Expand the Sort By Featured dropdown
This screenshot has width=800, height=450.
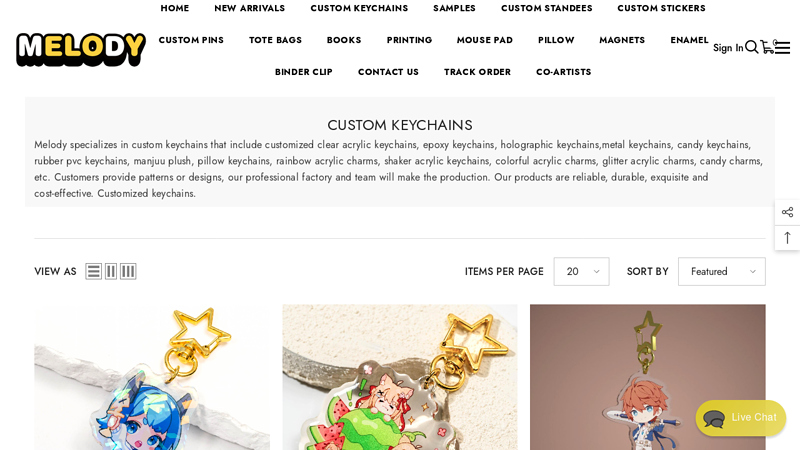[x=721, y=271]
